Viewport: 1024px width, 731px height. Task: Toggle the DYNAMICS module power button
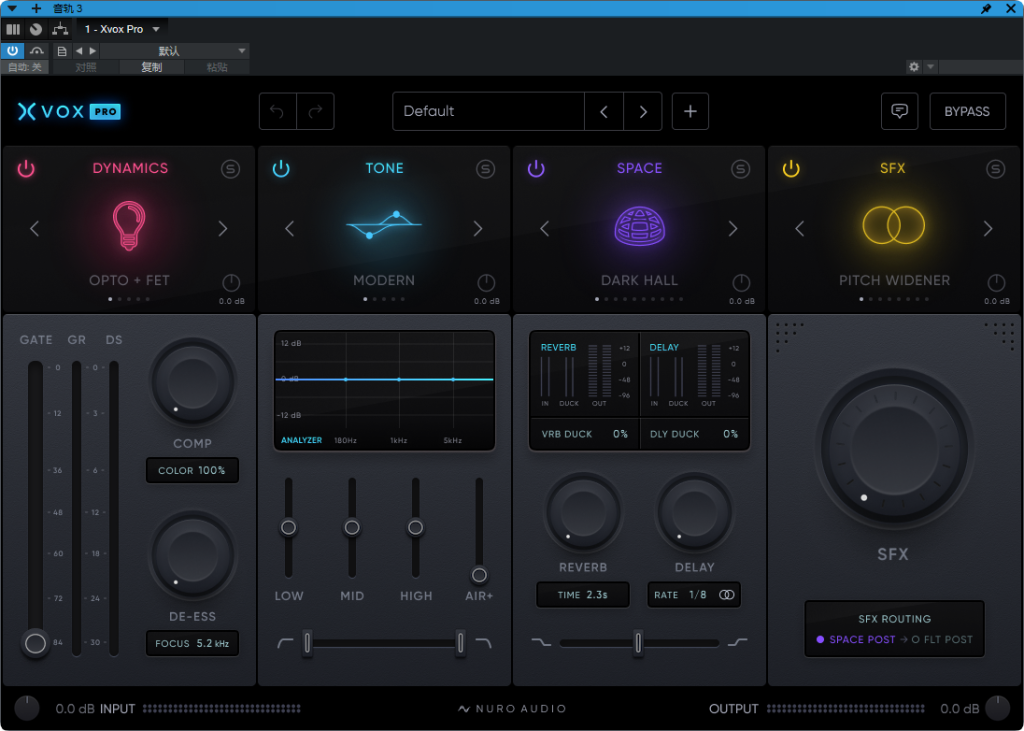click(26, 169)
